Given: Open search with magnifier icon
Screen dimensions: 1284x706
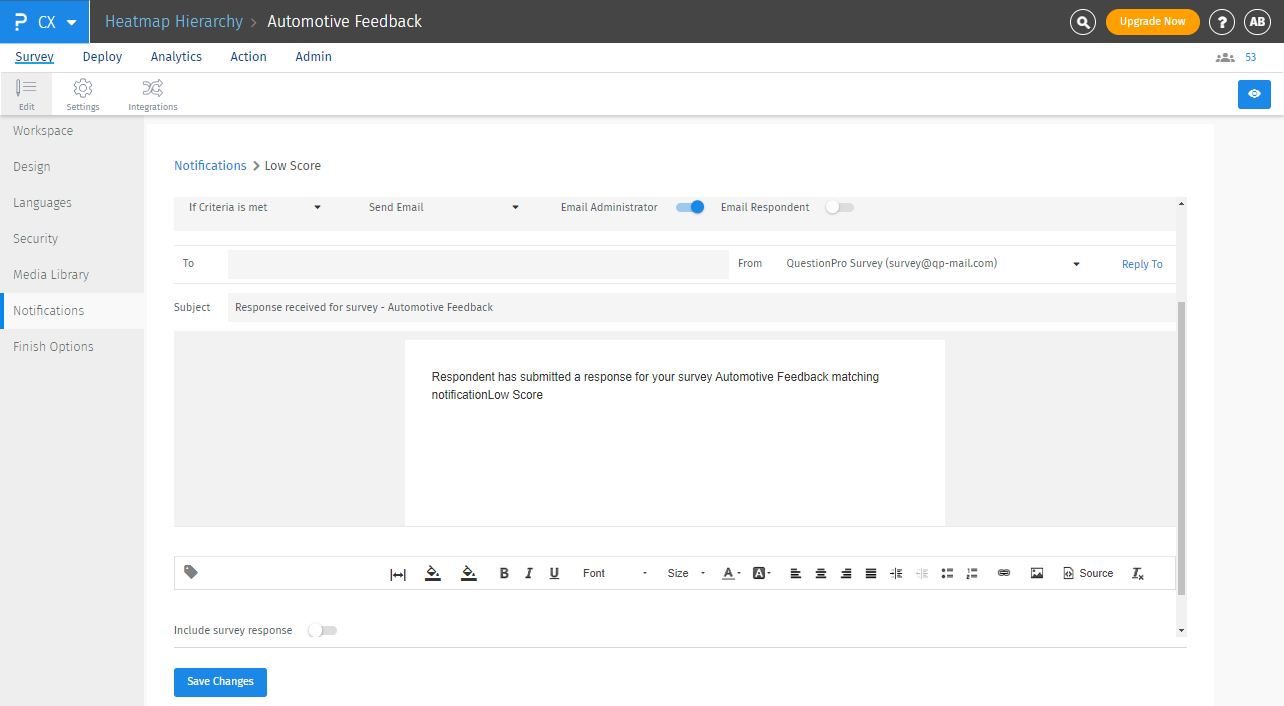Looking at the screenshot, I should pos(1083,22).
